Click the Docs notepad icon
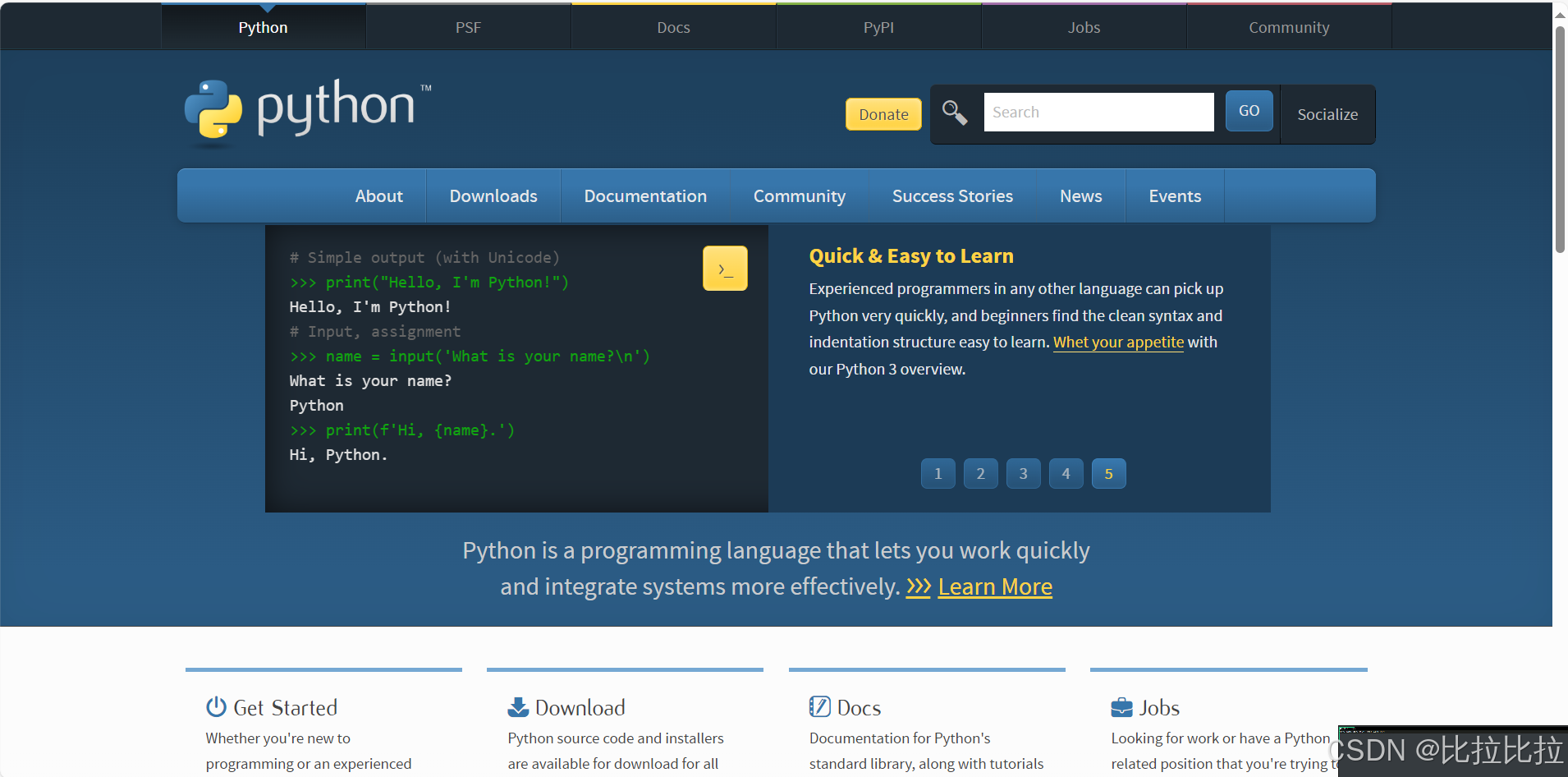The image size is (1568, 777). point(819,706)
